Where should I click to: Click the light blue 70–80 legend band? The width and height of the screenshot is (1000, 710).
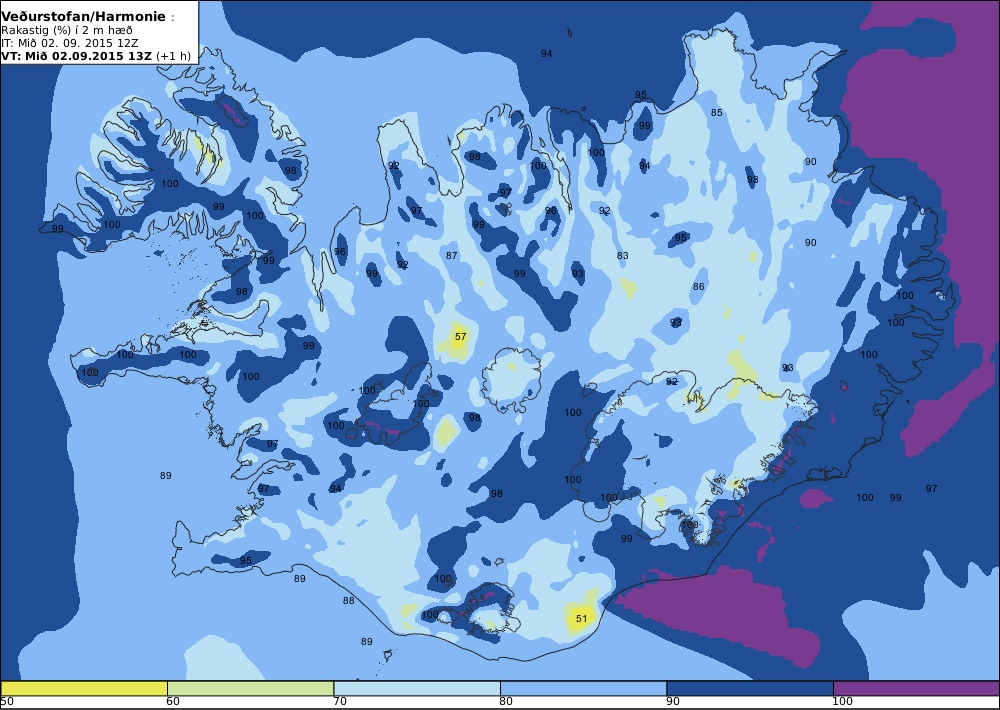[x=416, y=688]
